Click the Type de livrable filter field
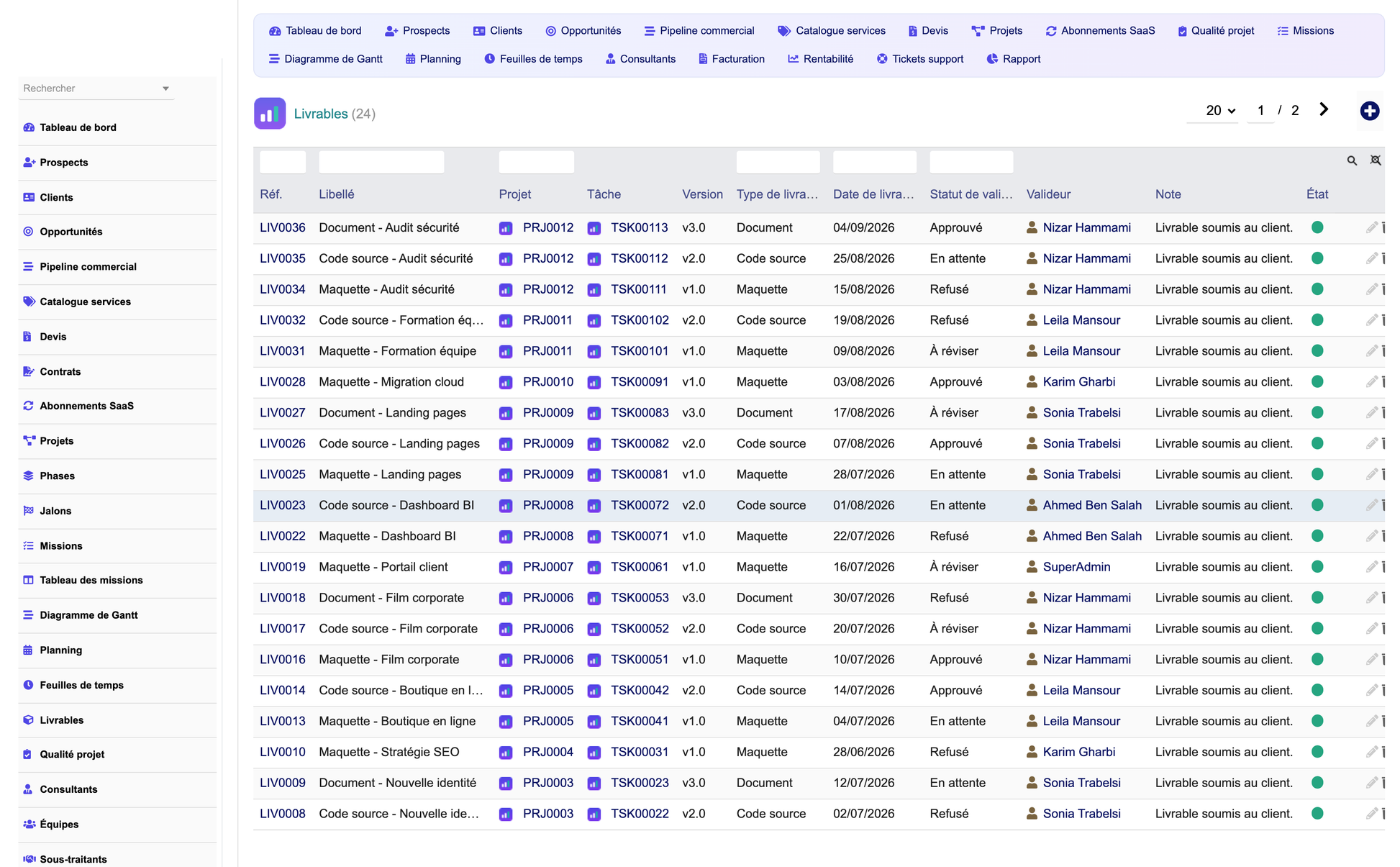Viewport: 1400px width, 867px height. coord(778,162)
